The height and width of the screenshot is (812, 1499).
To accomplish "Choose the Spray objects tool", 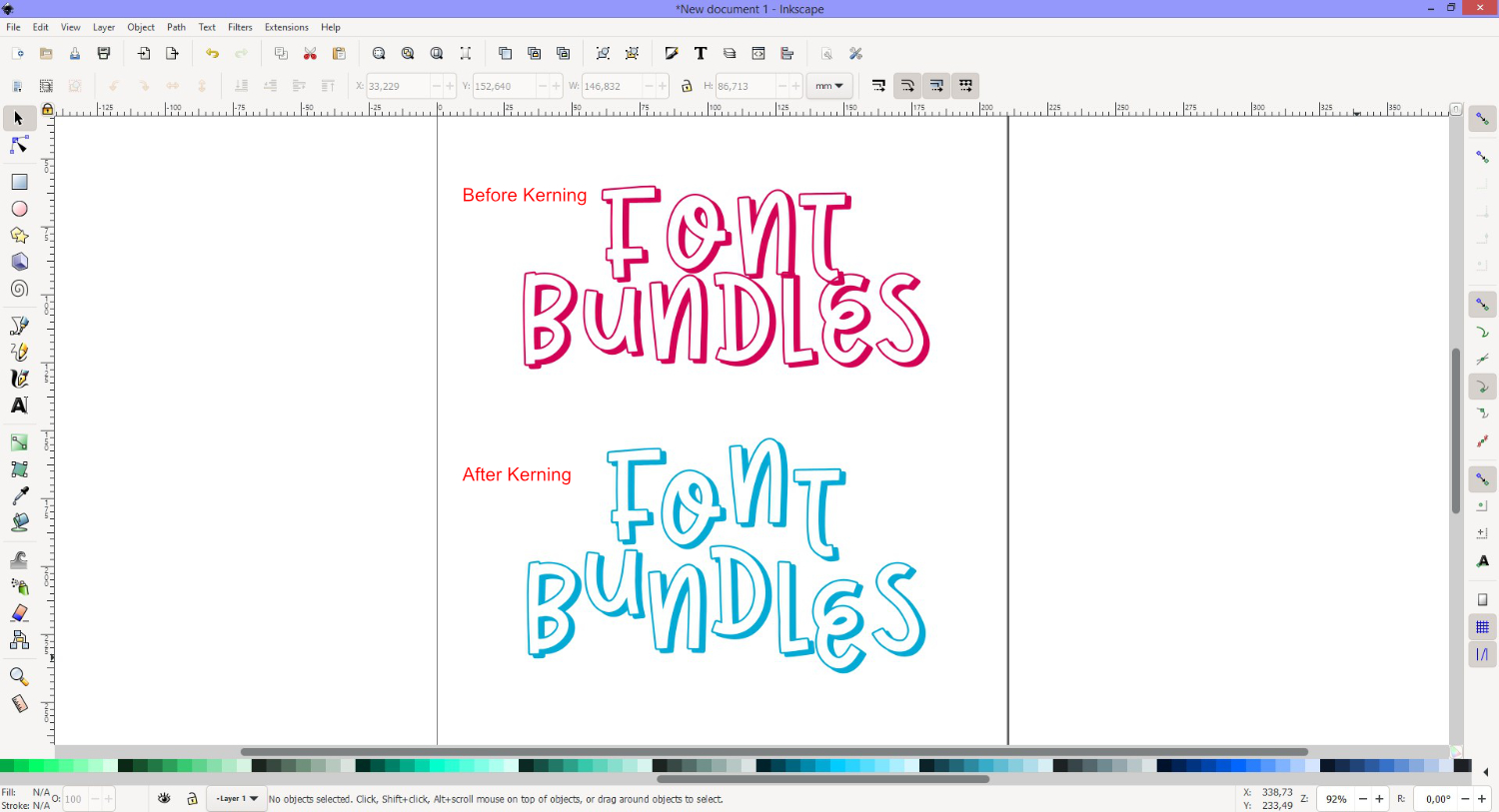I will pyautogui.click(x=19, y=586).
